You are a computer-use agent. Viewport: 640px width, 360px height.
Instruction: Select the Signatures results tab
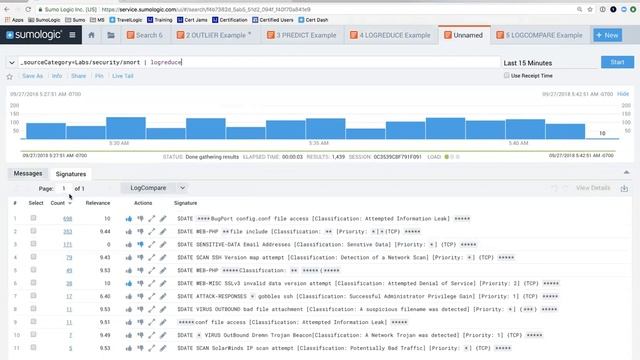point(71,174)
